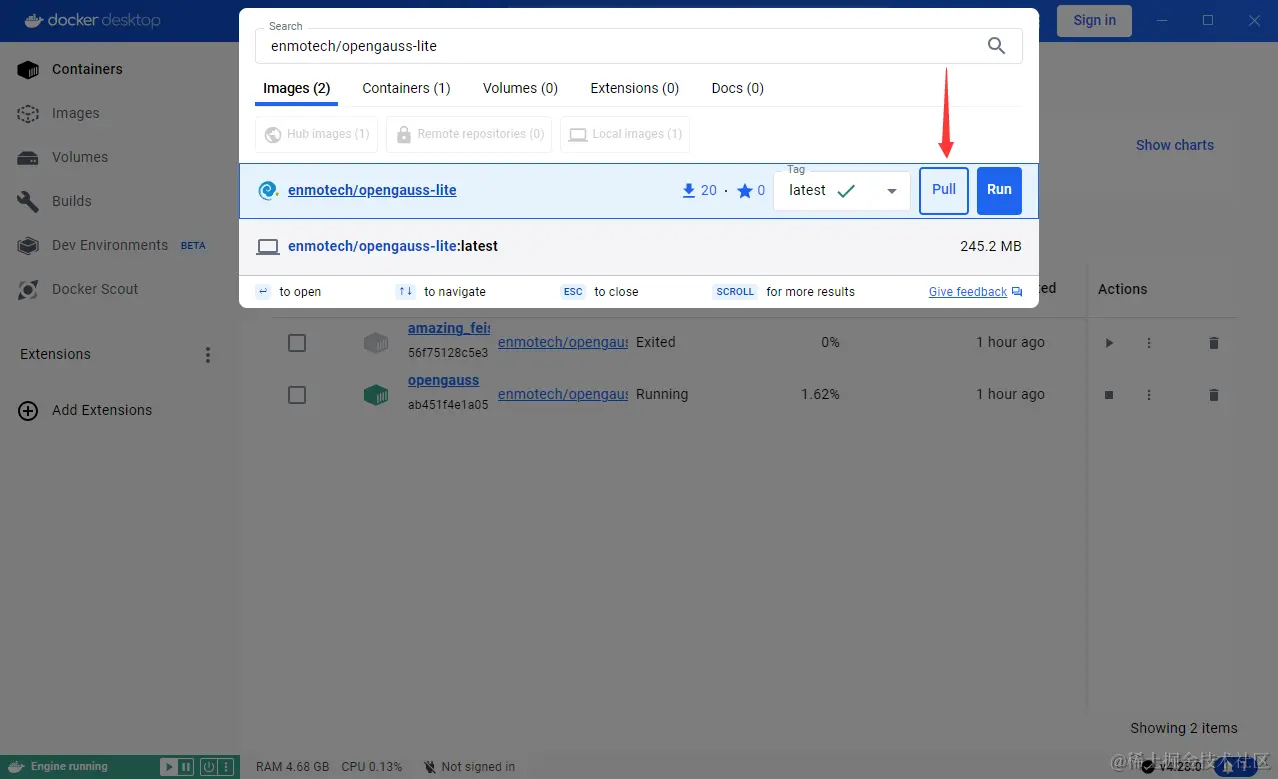Click the green container icon of opengauss
1278x779 pixels.
tap(376, 395)
